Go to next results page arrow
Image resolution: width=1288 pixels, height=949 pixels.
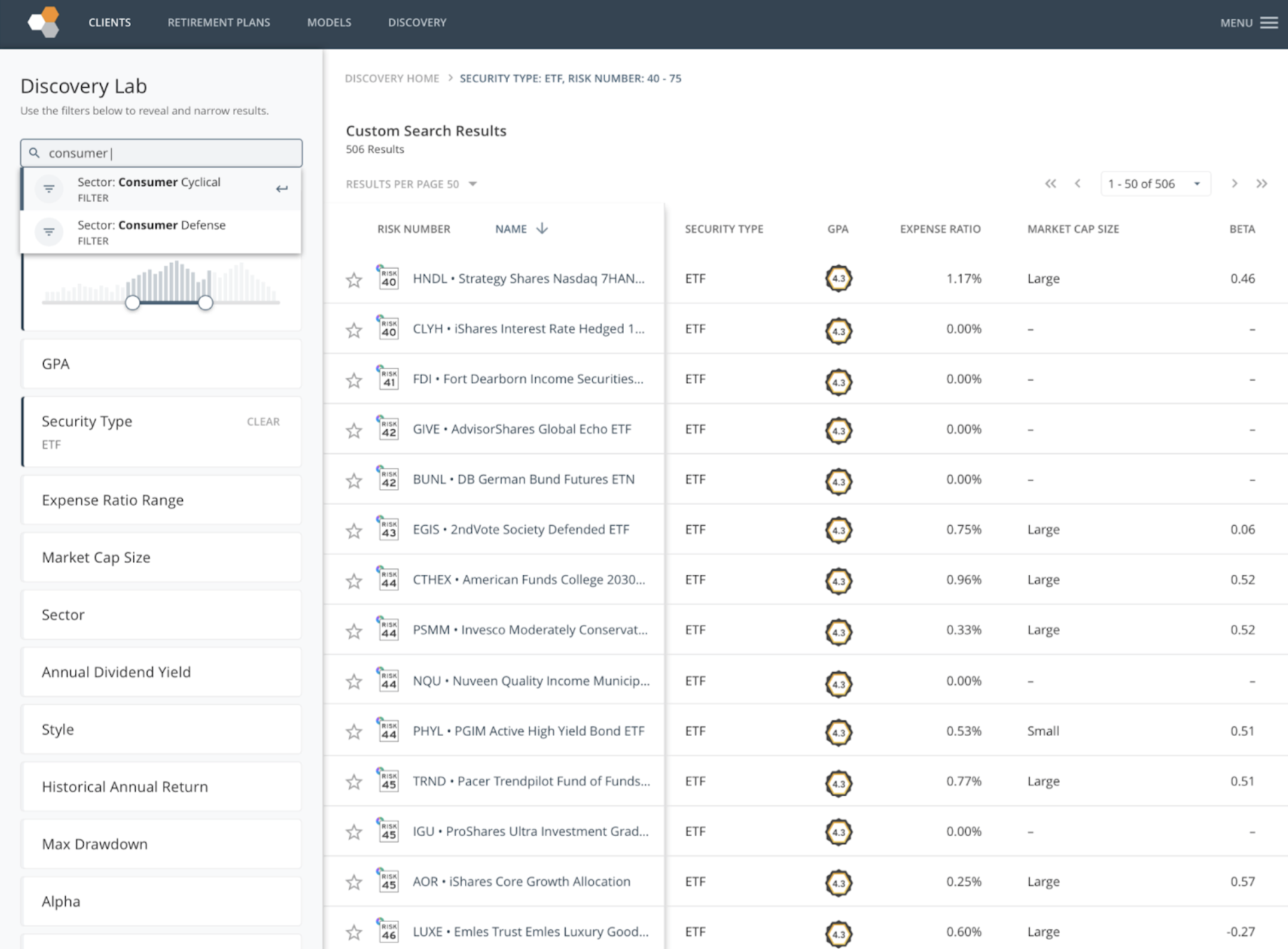[1234, 183]
